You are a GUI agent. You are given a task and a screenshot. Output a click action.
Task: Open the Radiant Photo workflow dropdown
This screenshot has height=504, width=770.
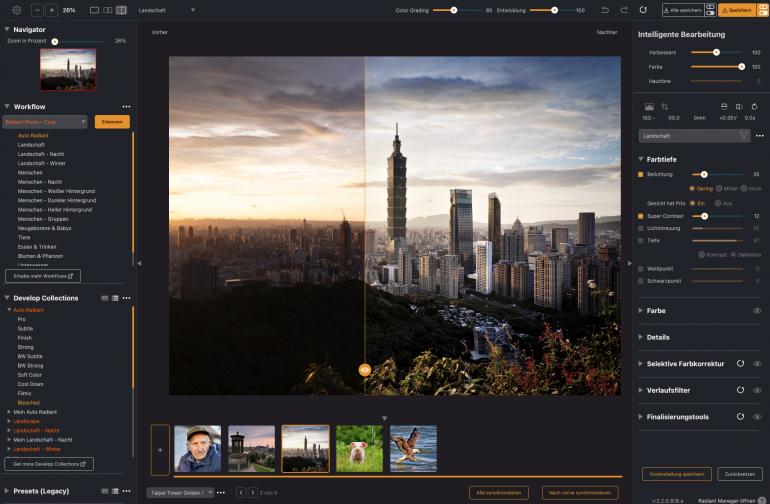tap(46, 122)
